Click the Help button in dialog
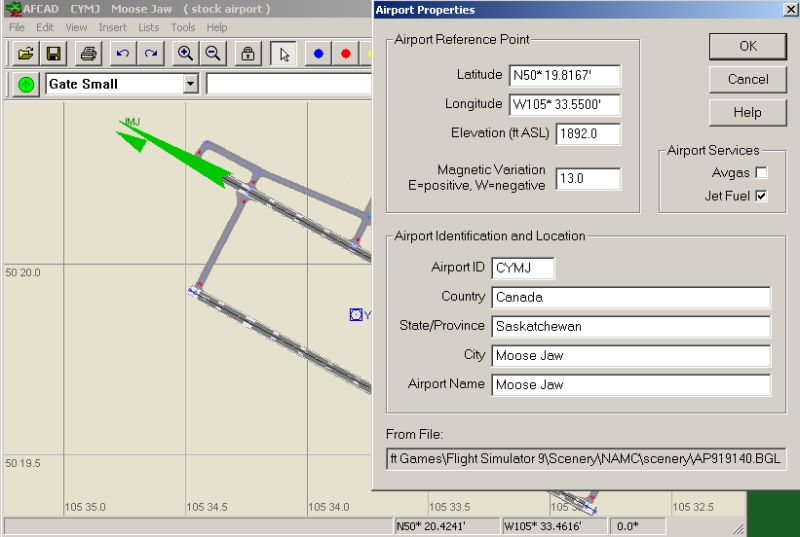Image resolution: width=800 pixels, height=537 pixels. pos(747,112)
